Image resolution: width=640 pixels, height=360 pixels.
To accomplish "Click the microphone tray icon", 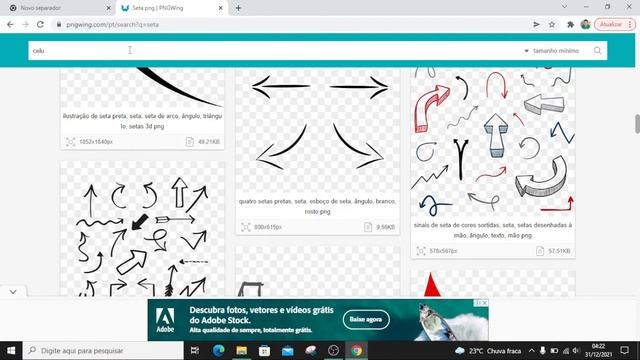I will coord(542,351).
